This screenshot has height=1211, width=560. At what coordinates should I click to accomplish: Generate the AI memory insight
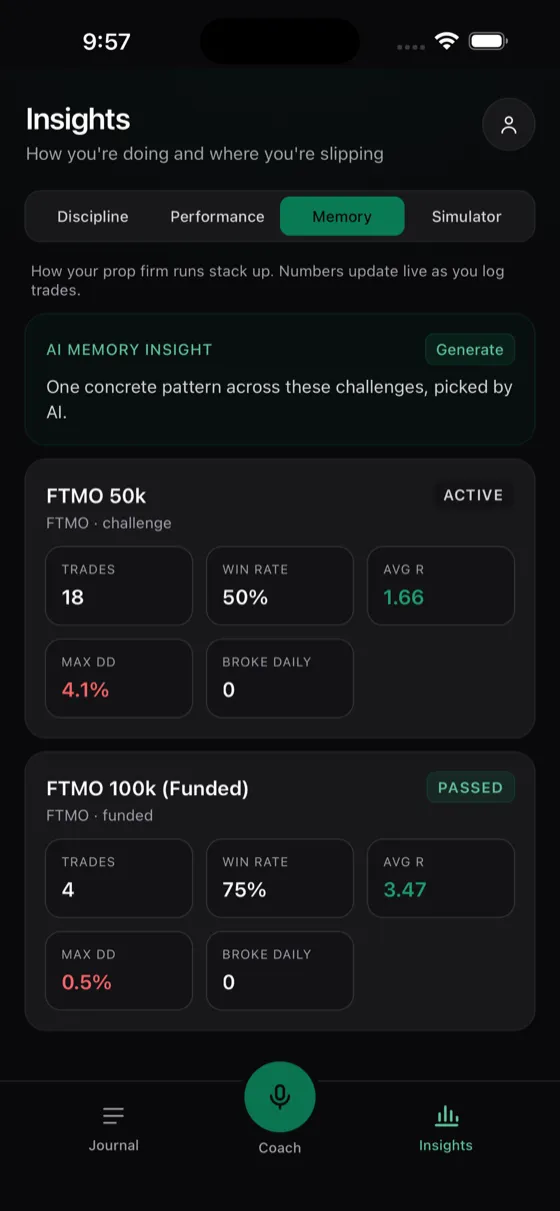[470, 350]
